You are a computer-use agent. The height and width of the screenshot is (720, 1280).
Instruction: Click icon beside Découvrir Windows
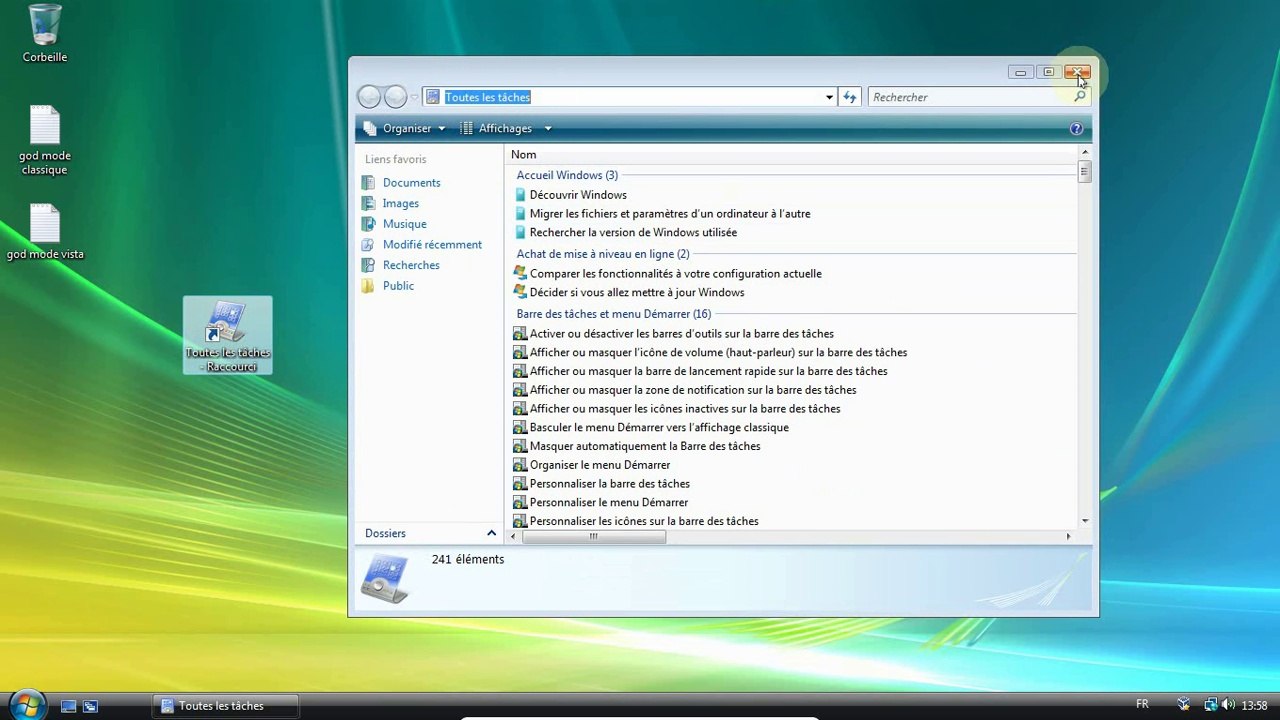click(520, 195)
